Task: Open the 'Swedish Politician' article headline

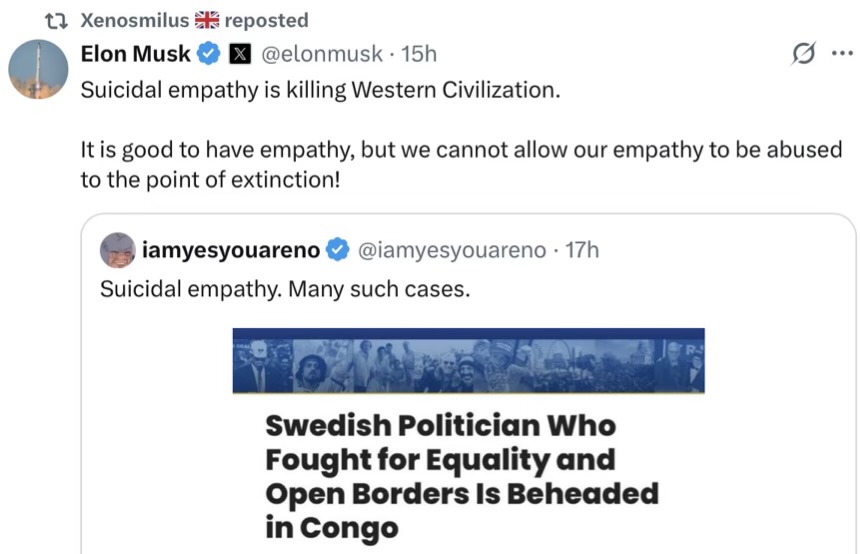Action: [x=462, y=476]
